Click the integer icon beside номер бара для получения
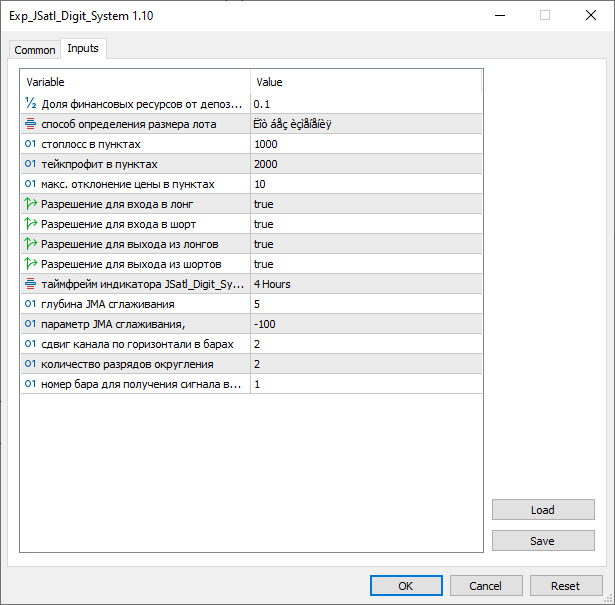 (x=30, y=383)
